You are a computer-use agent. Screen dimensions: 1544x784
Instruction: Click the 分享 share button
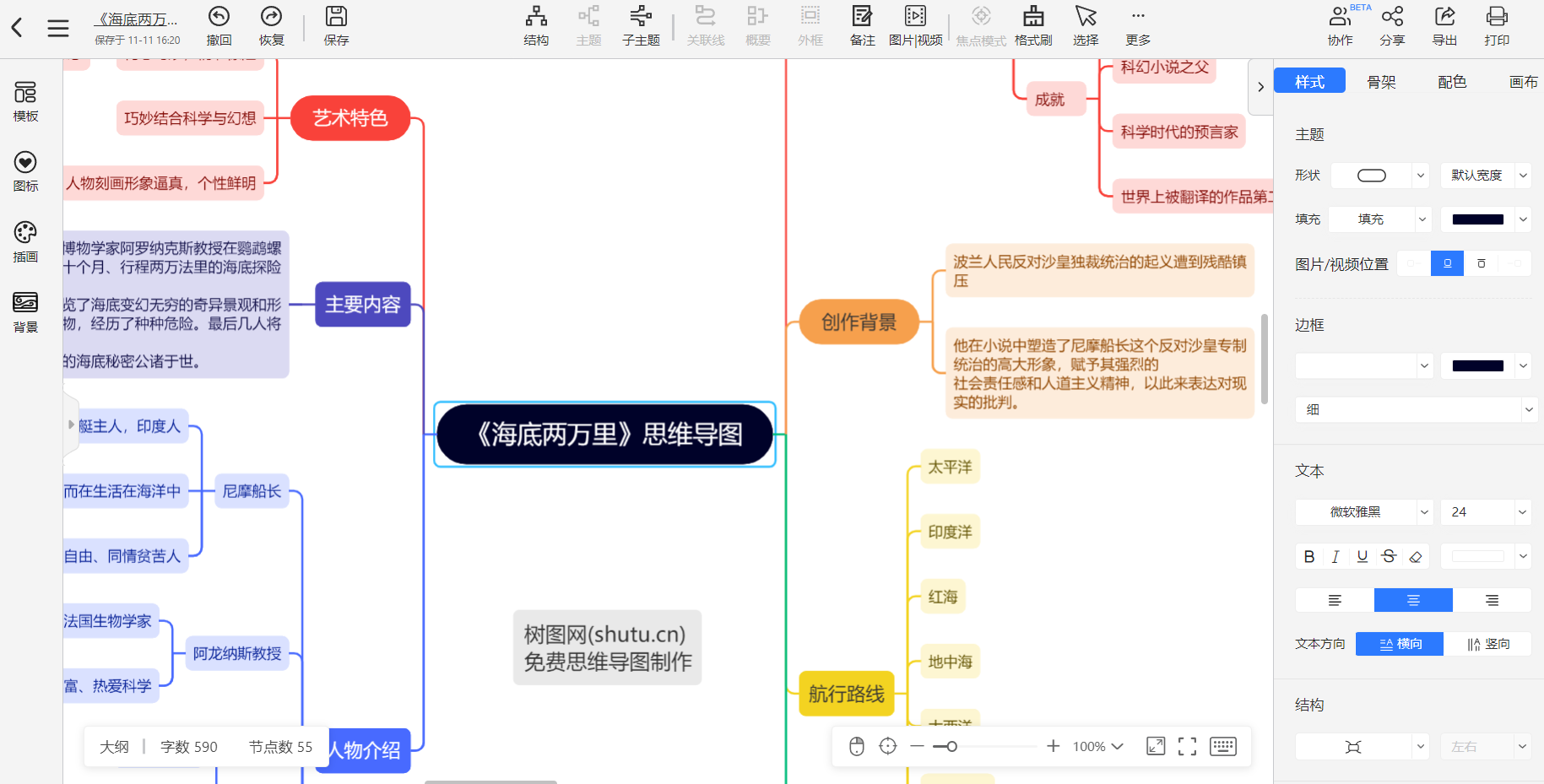coord(1392,25)
